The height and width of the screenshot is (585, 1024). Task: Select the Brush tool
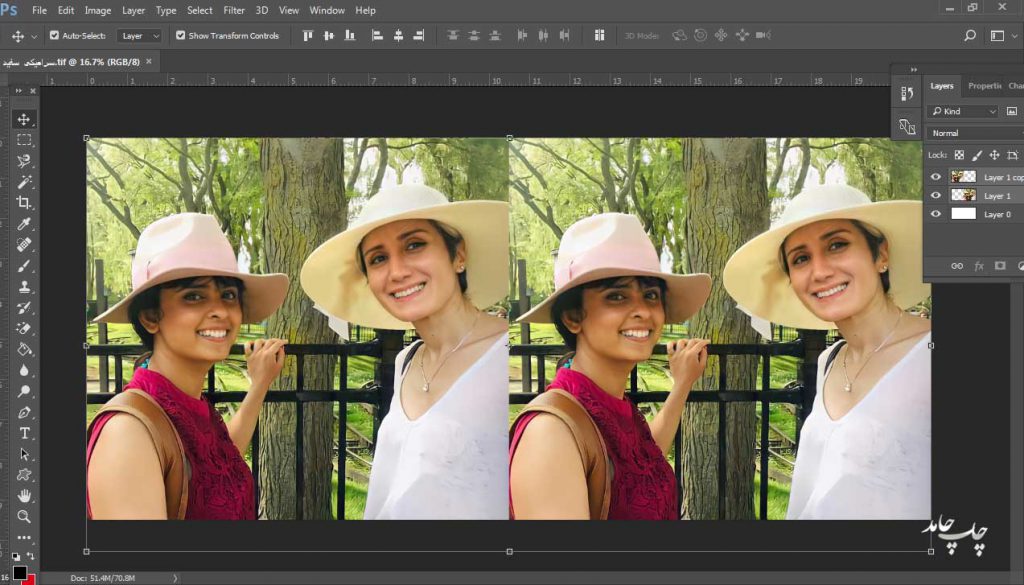(24, 266)
